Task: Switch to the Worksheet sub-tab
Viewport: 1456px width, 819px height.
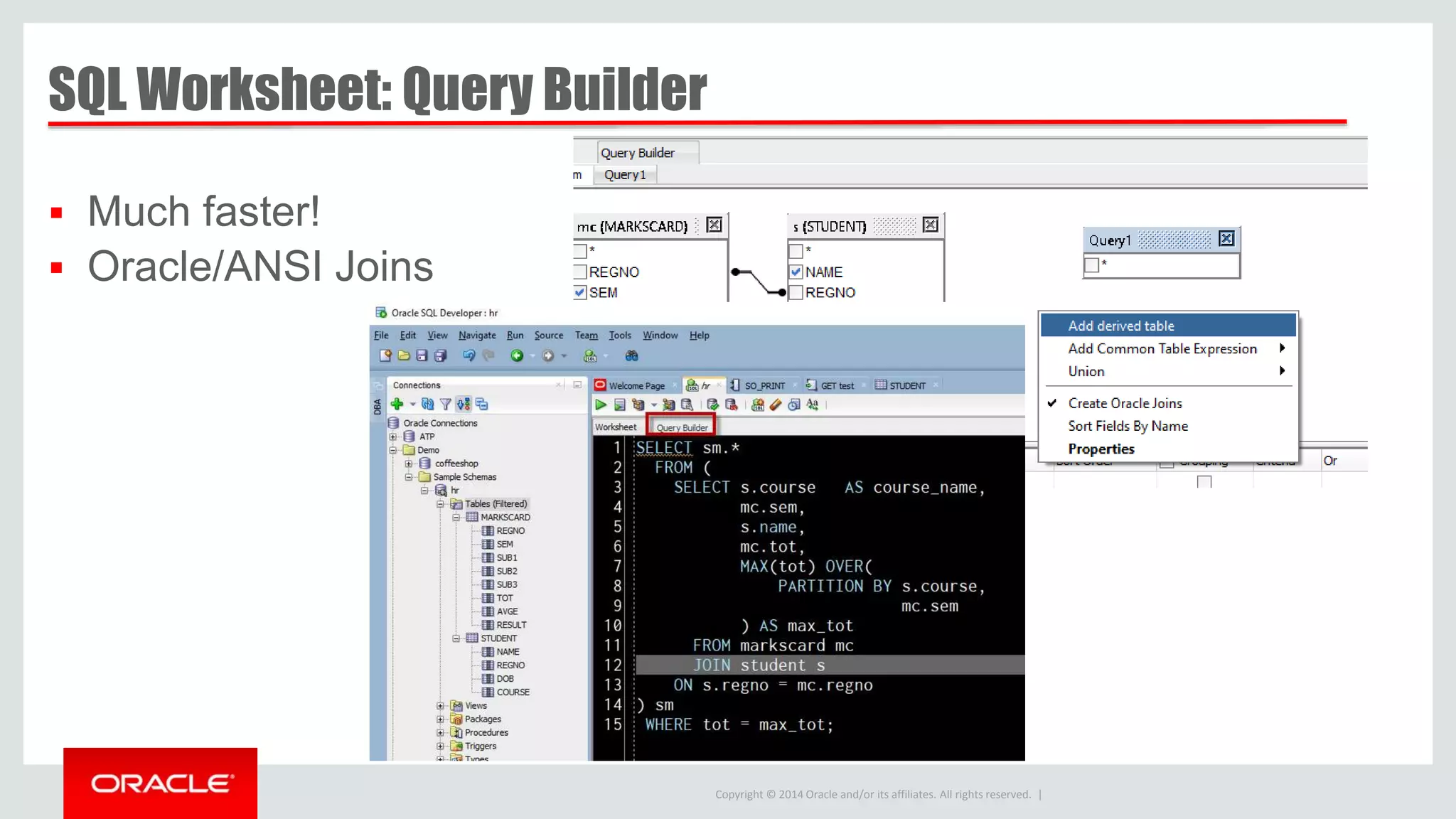Action: tap(616, 427)
